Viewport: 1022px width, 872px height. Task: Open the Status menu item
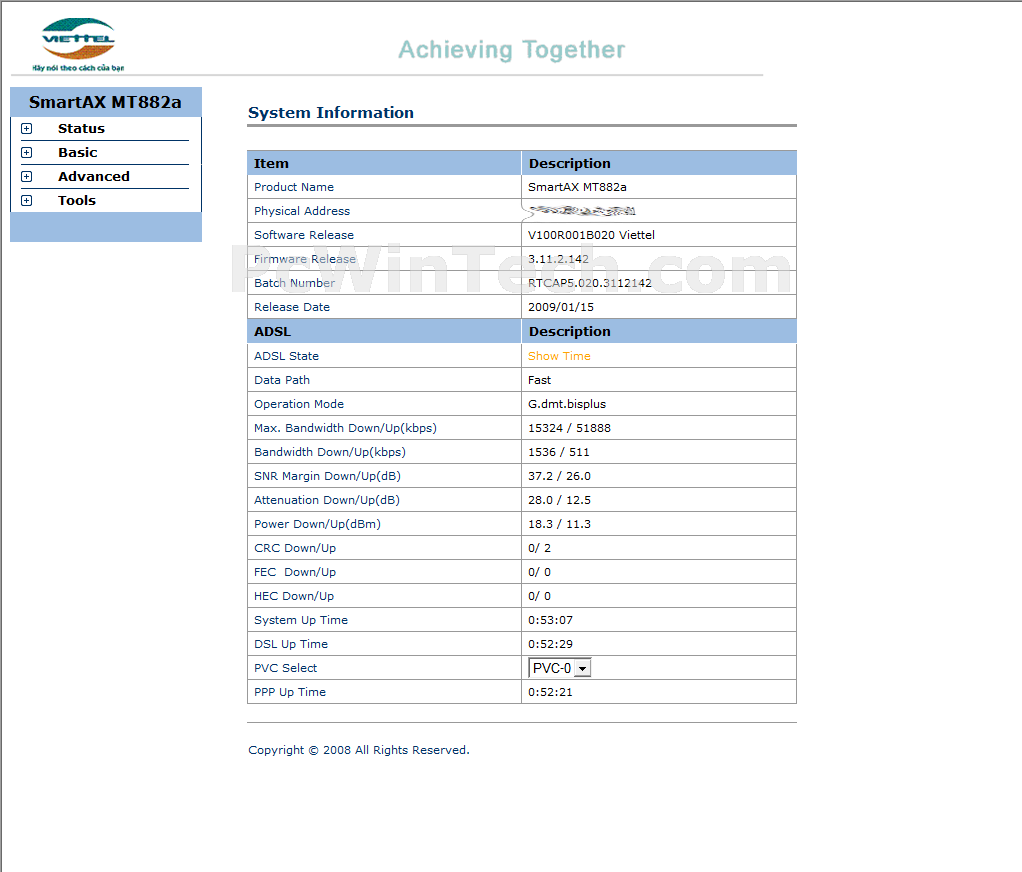click(81, 128)
